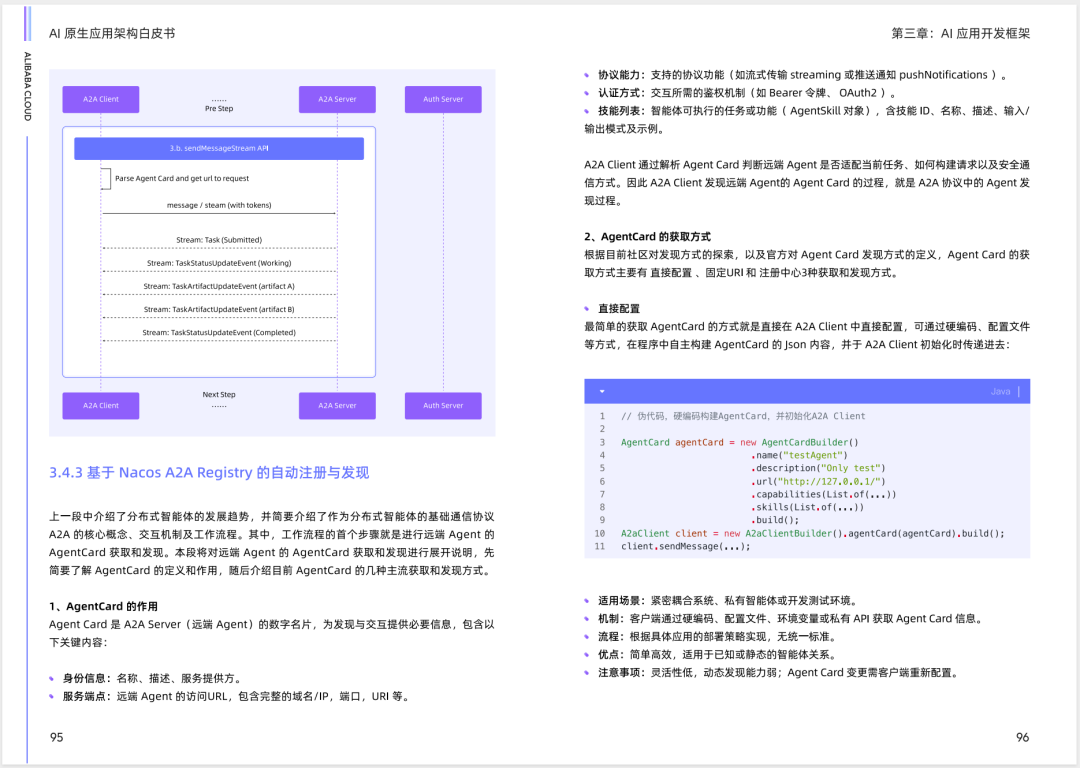Click the "Pre Step" label in the diagram
The image size is (1080, 768).
coord(219,108)
